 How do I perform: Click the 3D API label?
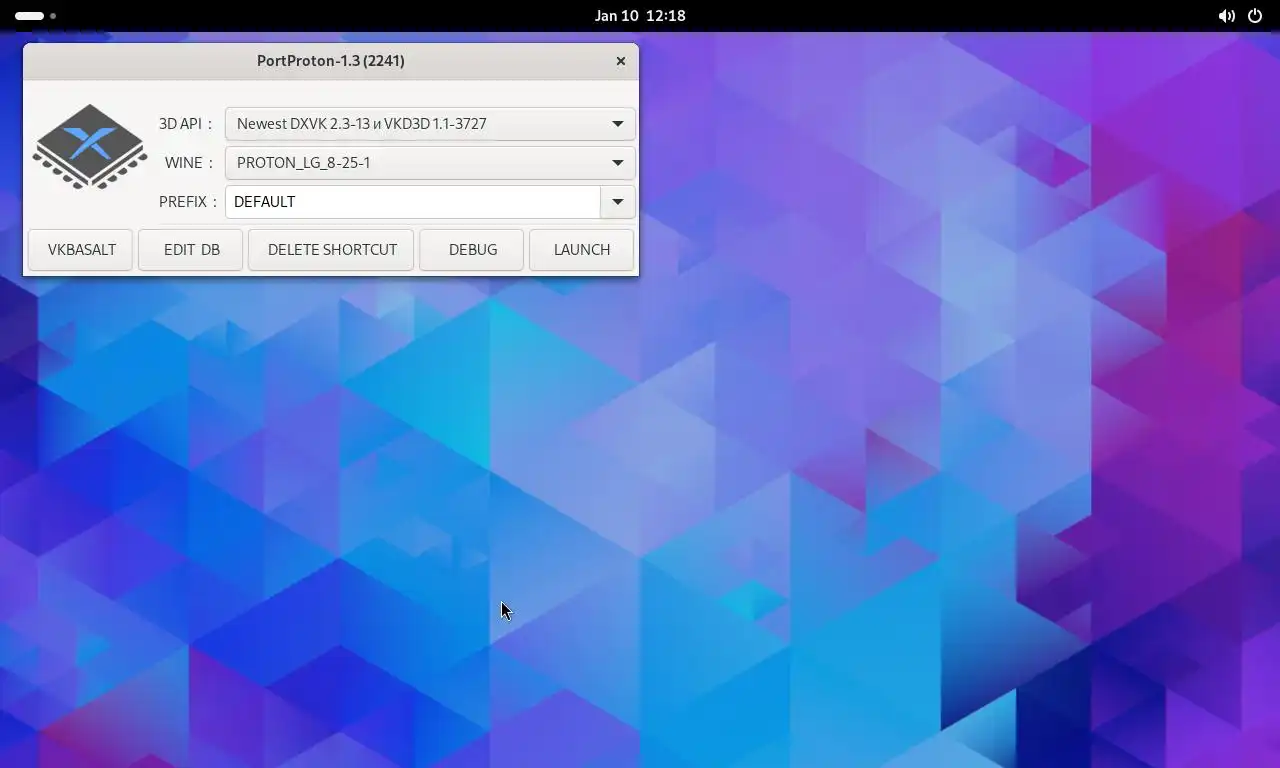[x=186, y=124]
